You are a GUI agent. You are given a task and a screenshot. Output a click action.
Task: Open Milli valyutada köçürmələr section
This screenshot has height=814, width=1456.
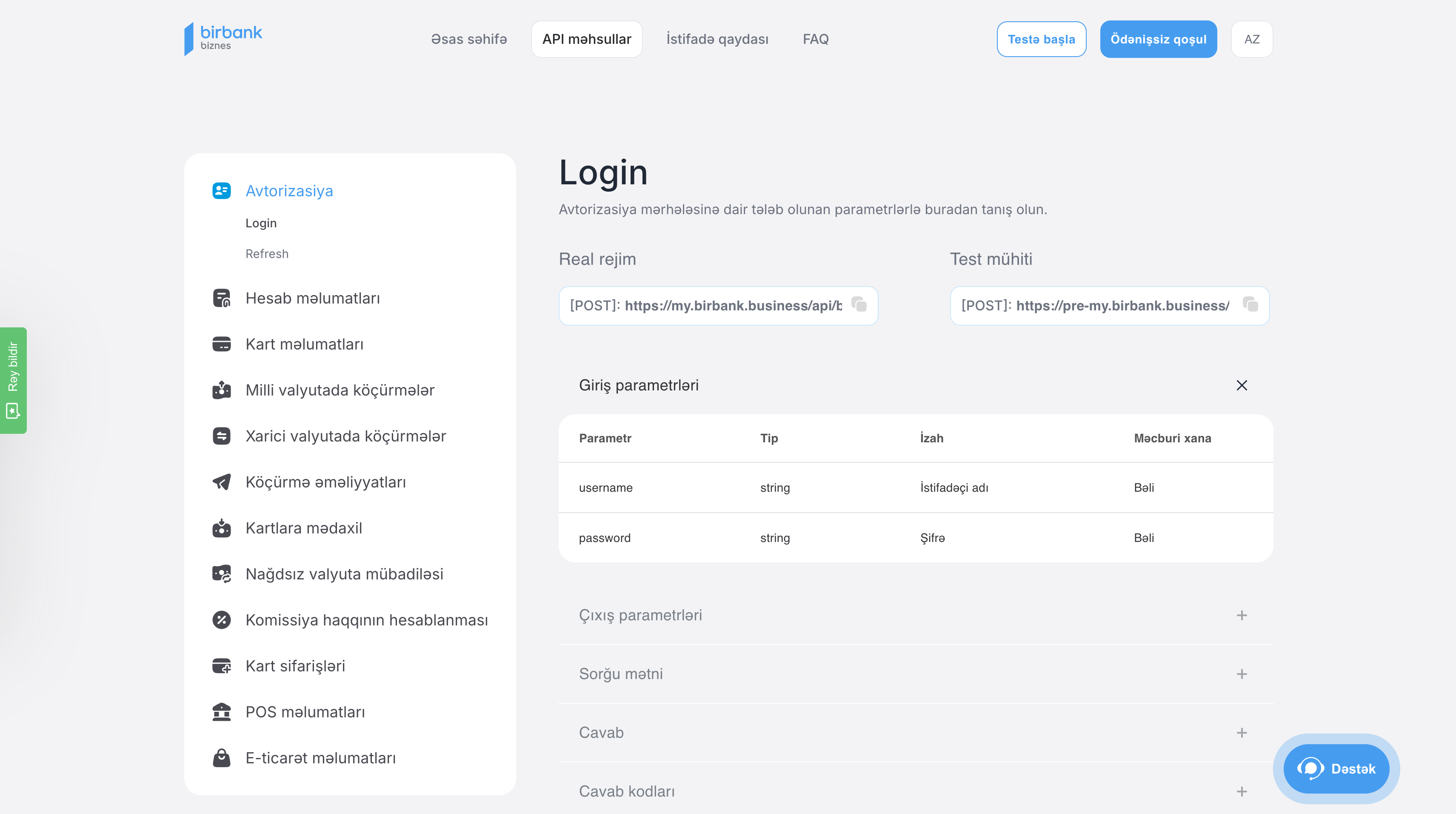click(340, 390)
